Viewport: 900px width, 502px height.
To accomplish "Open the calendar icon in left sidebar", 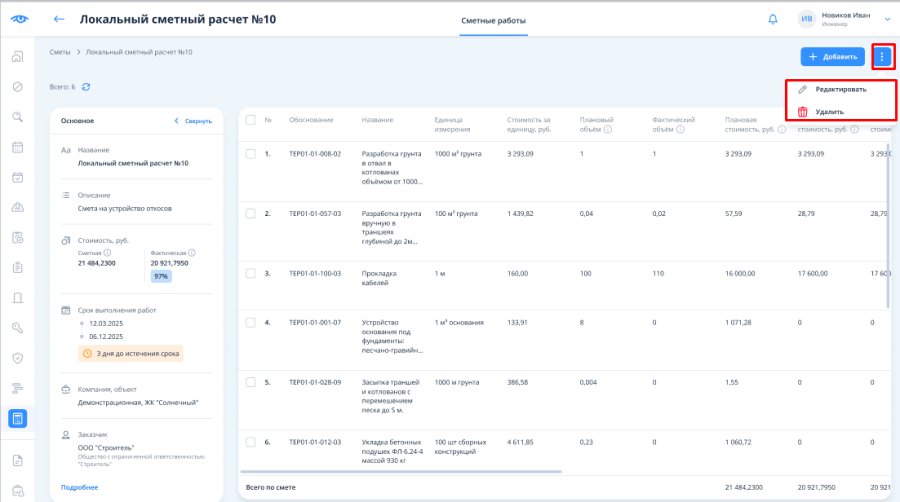I will click(18, 147).
